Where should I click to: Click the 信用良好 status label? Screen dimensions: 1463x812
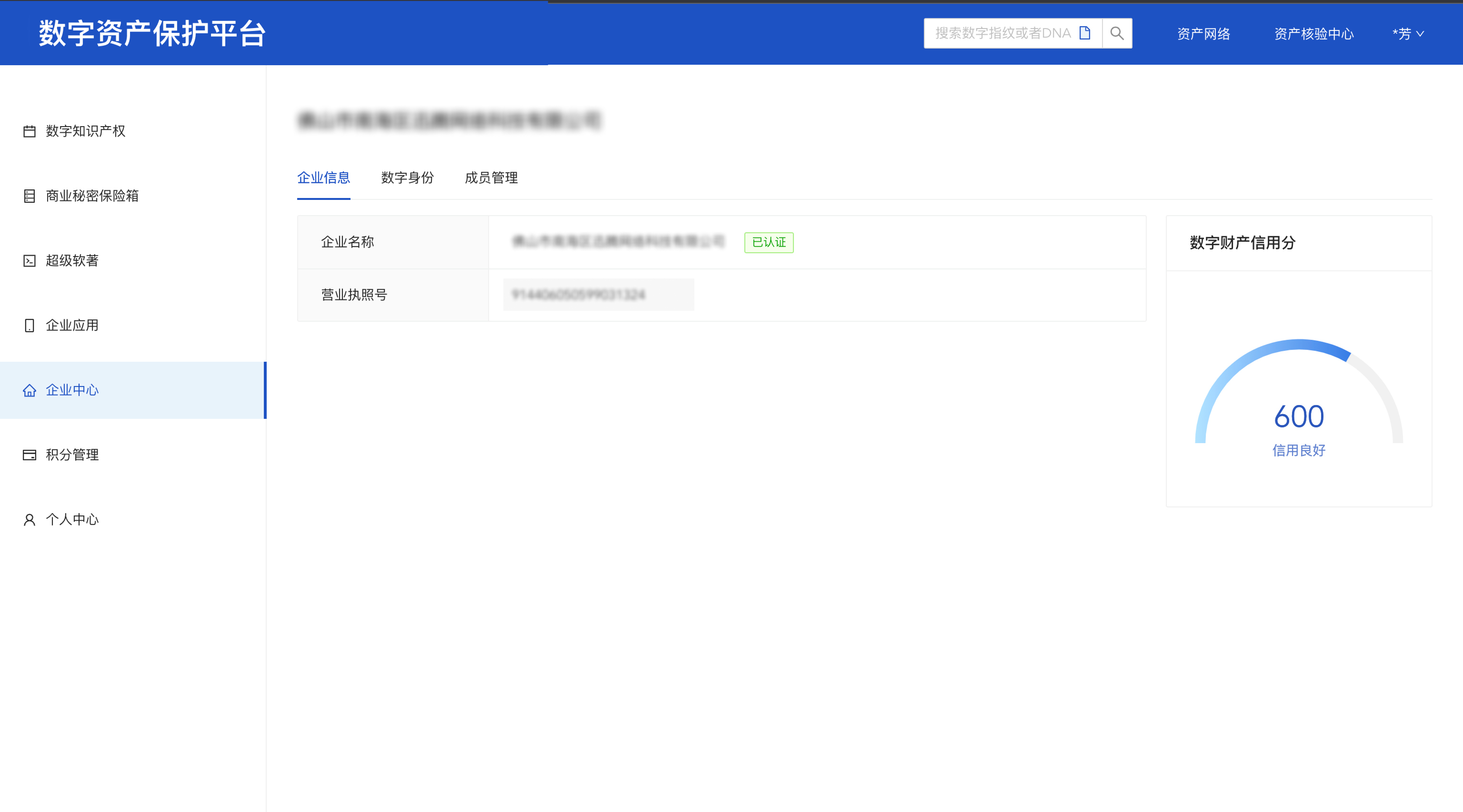[x=1299, y=451]
